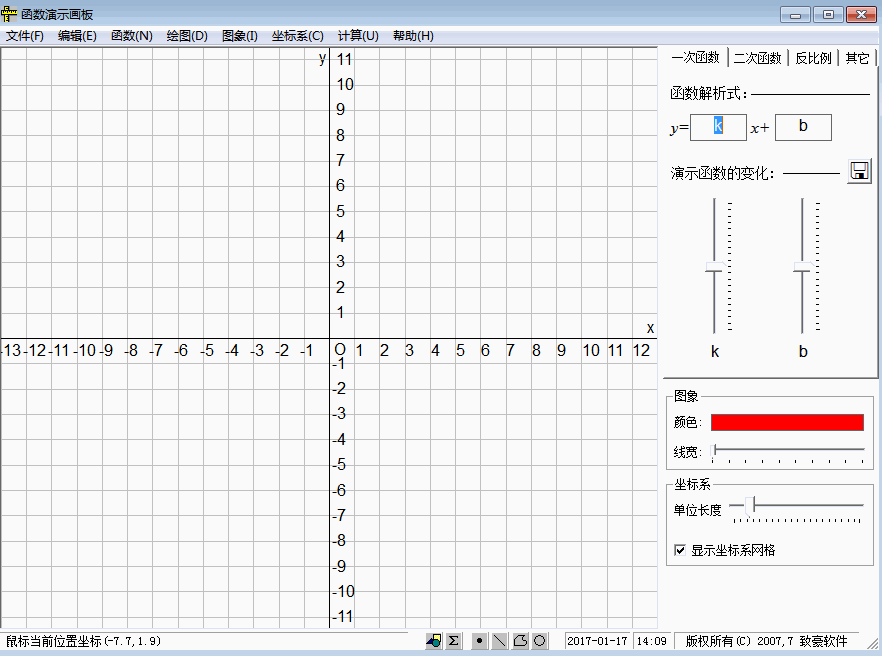Click the date 2017-01-17 in status bar
Viewport: 882px width, 656px height.
[x=597, y=641]
